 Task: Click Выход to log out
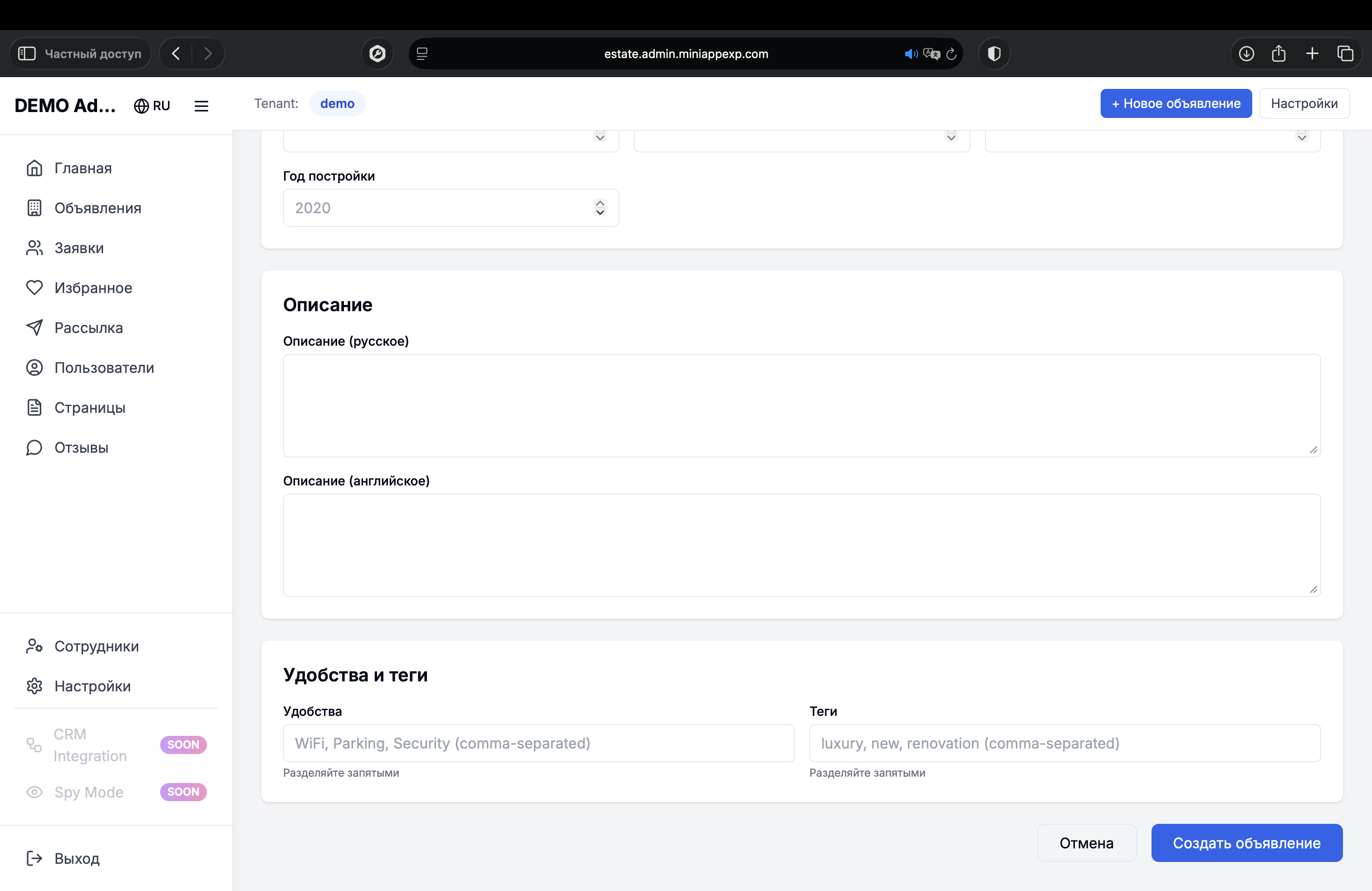(77, 858)
